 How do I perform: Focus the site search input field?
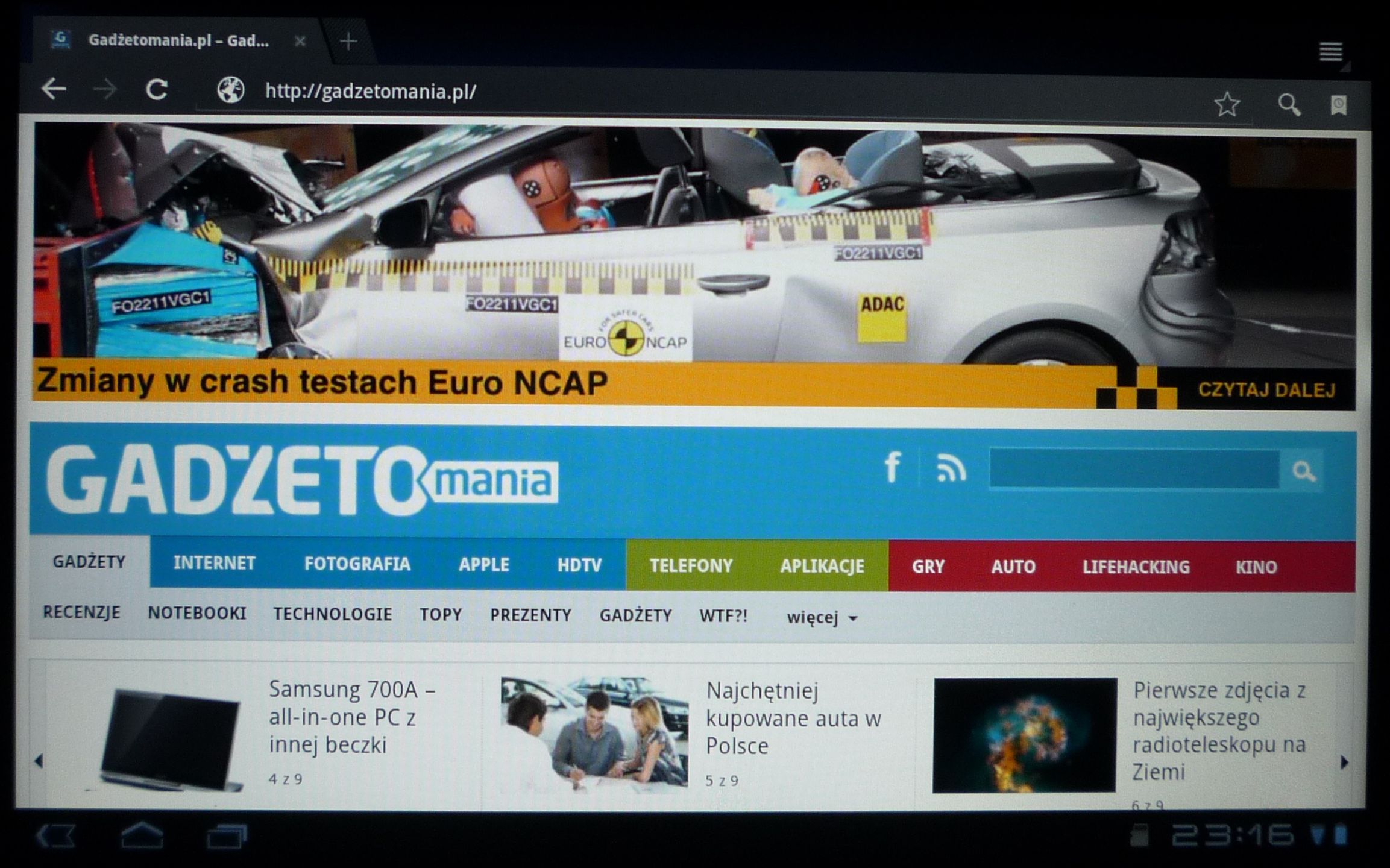pos(1134,469)
